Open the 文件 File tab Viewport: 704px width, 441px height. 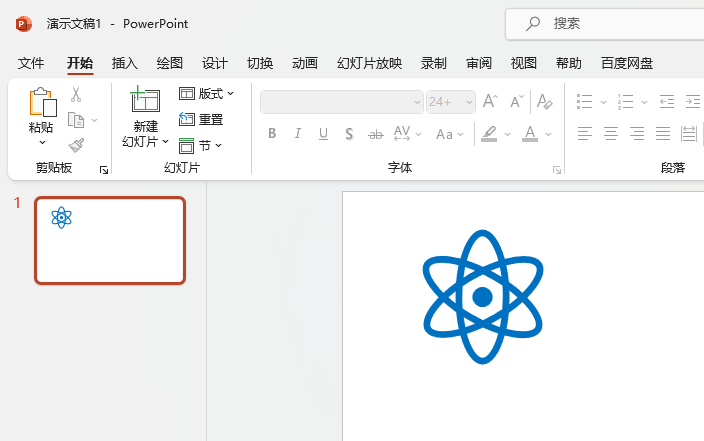[31, 63]
